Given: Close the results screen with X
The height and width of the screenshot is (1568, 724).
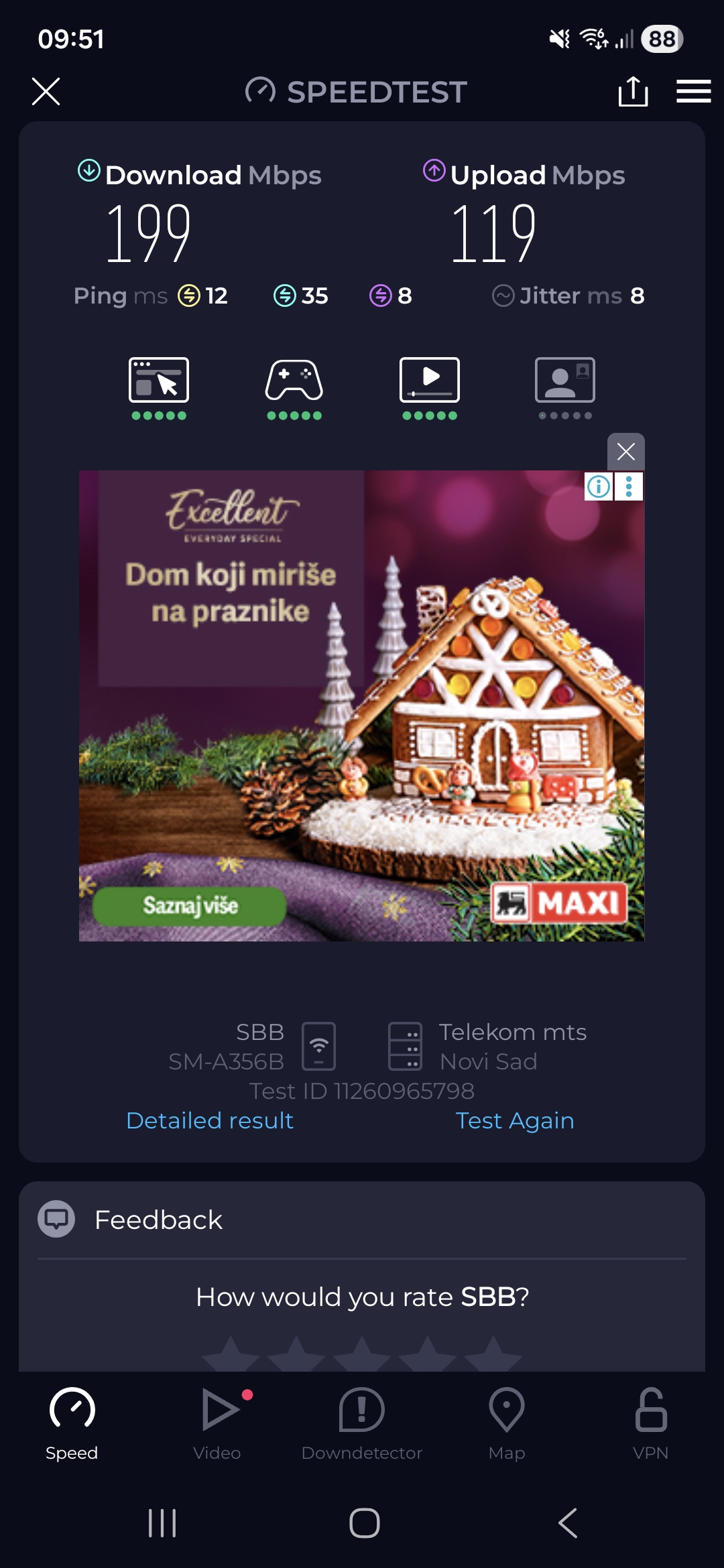Looking at the screenshot, I should [46, 91].
